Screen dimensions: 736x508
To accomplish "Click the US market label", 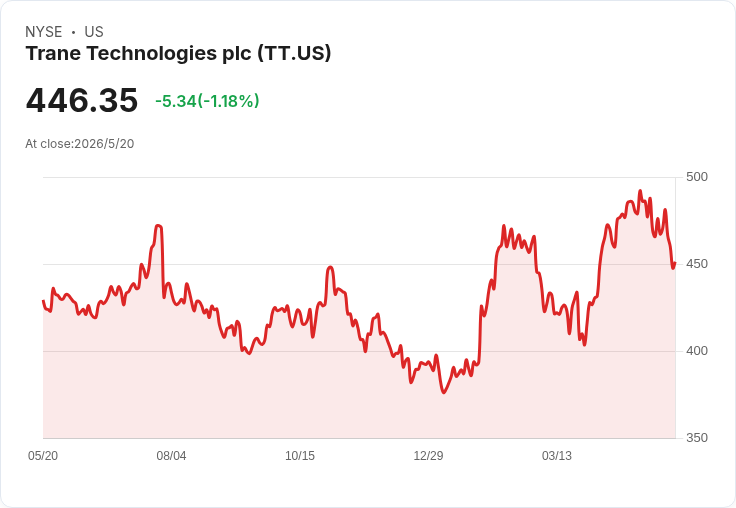I will (94, 32).
